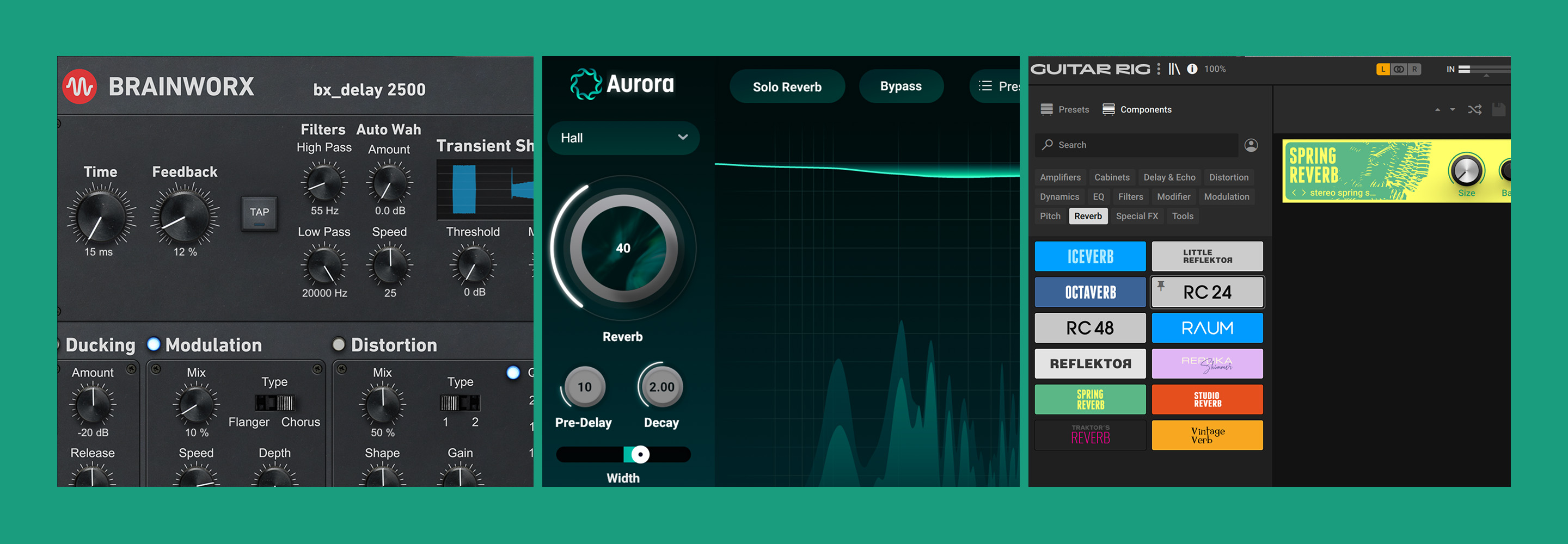Click the stereo link icon between L and R
Image resolution: width=1568 pixels, height=544 pixels.
[x=1399, y=70]
